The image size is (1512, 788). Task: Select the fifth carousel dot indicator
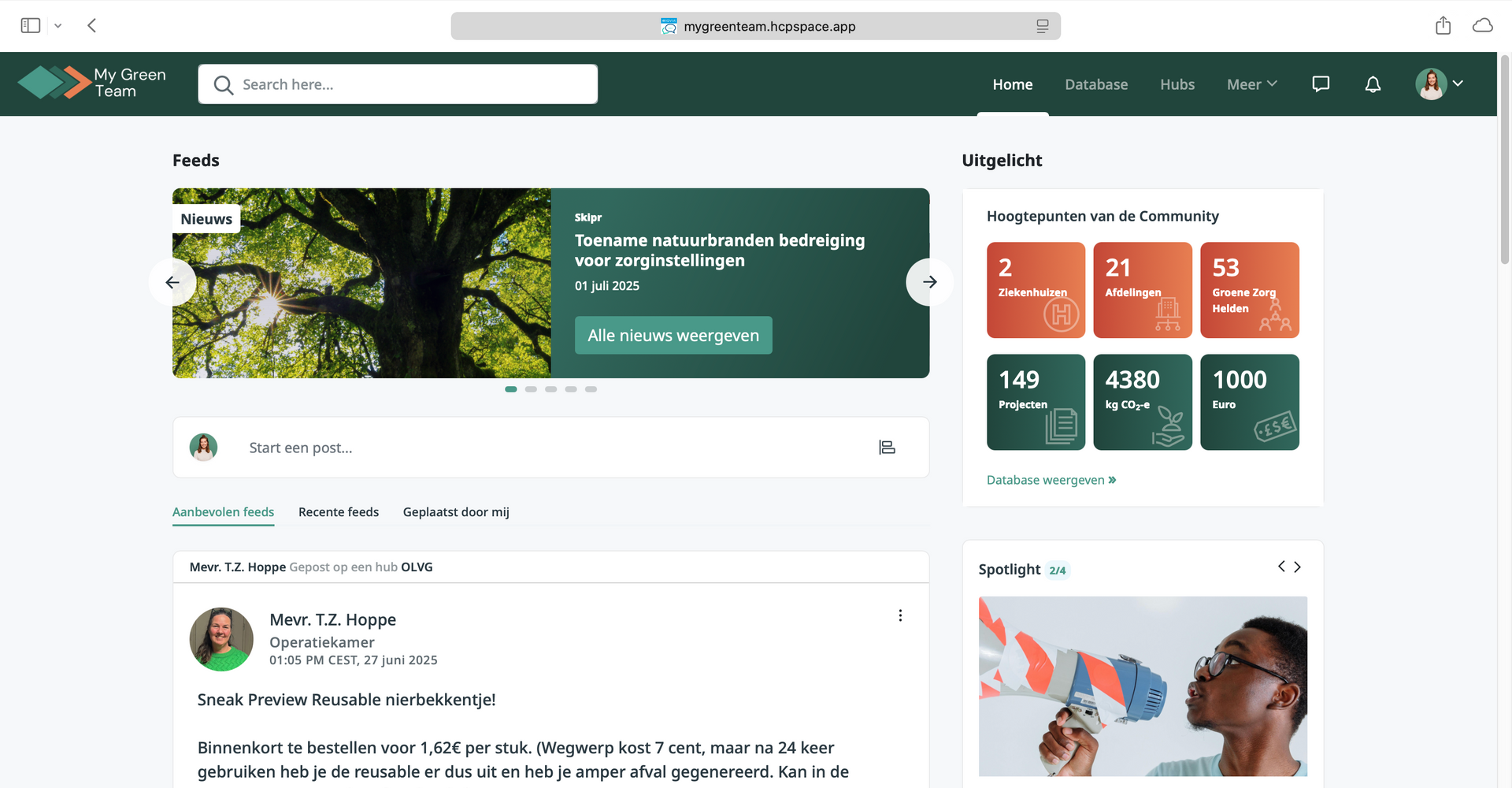tap(591, 389)
